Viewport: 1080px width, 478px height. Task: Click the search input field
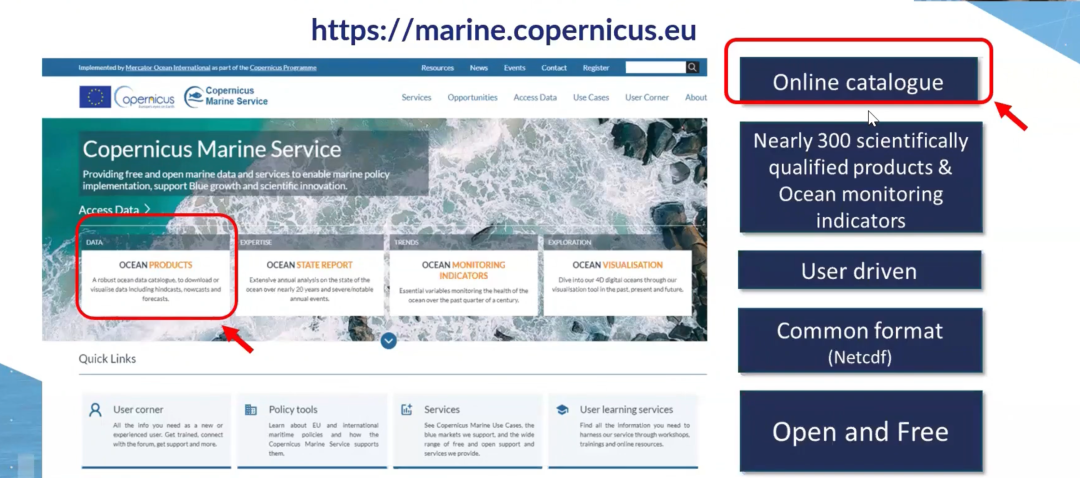click(x=655, y=68)
